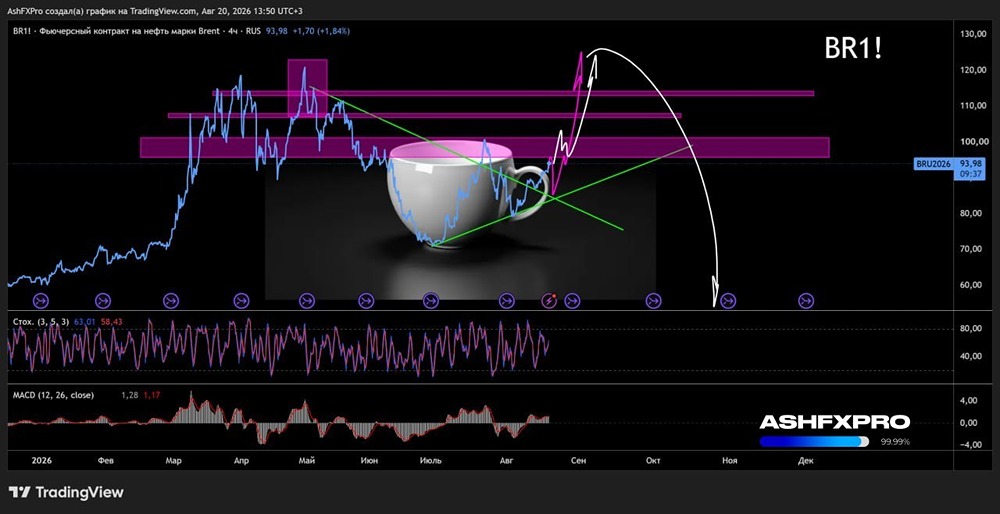Click the 120,00 price axis label

(974, 70)
